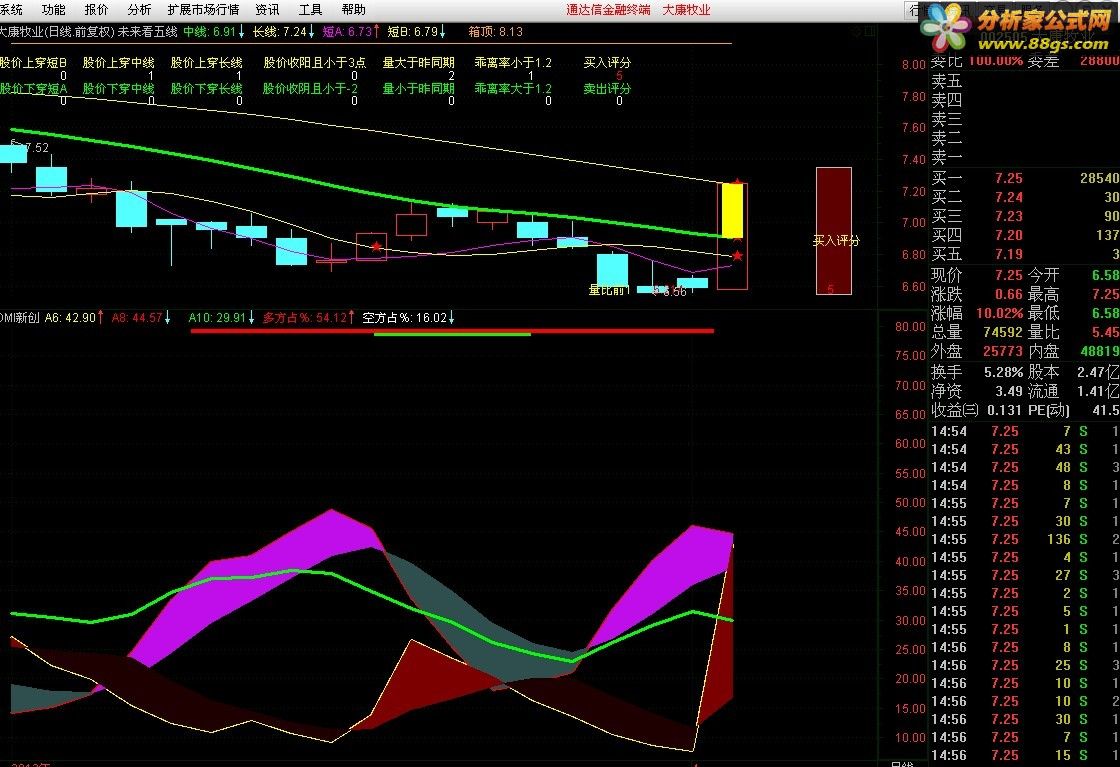Click the red star marker on hollow candle

(x=376, y=247)
